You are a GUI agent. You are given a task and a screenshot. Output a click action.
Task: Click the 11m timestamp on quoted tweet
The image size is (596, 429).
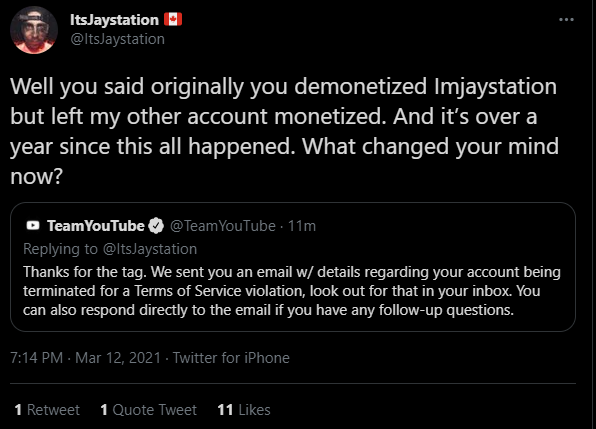[x=302, y=226]
